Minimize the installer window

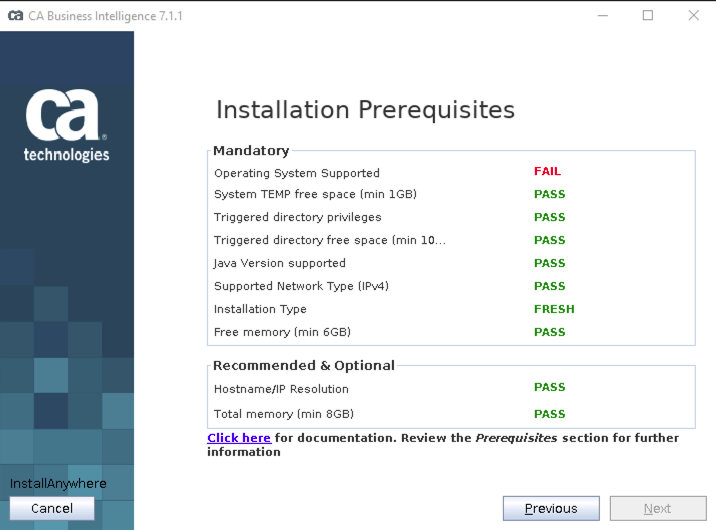pos(602,15)
